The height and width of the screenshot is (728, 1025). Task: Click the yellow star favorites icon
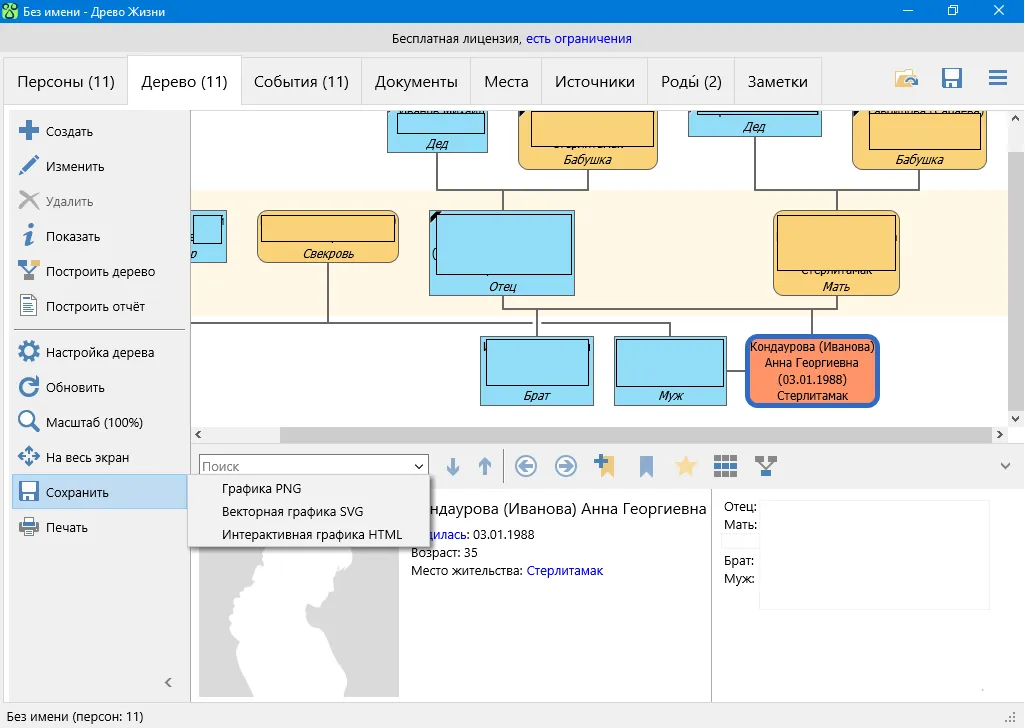click(685, 466)
